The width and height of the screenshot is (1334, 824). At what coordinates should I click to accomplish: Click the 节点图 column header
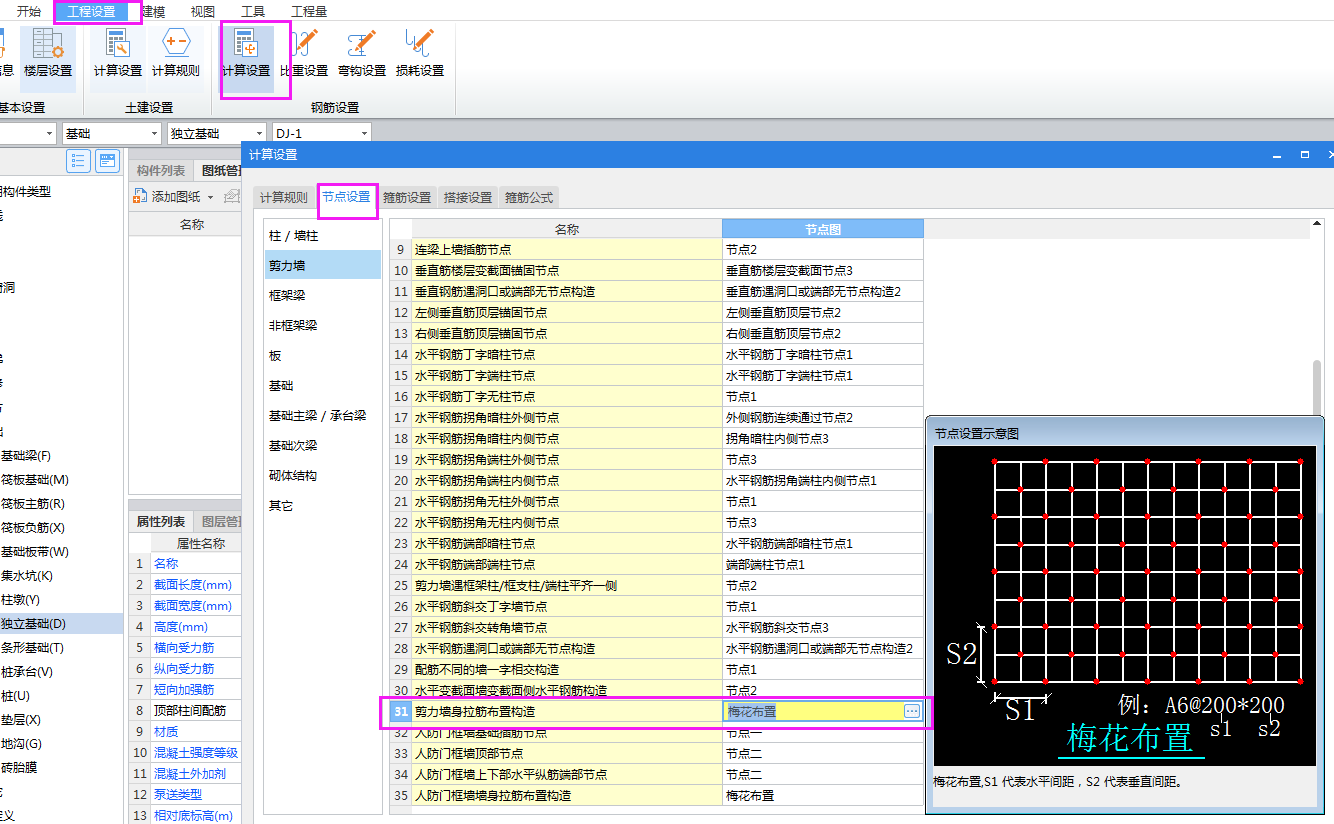point(823,229)
